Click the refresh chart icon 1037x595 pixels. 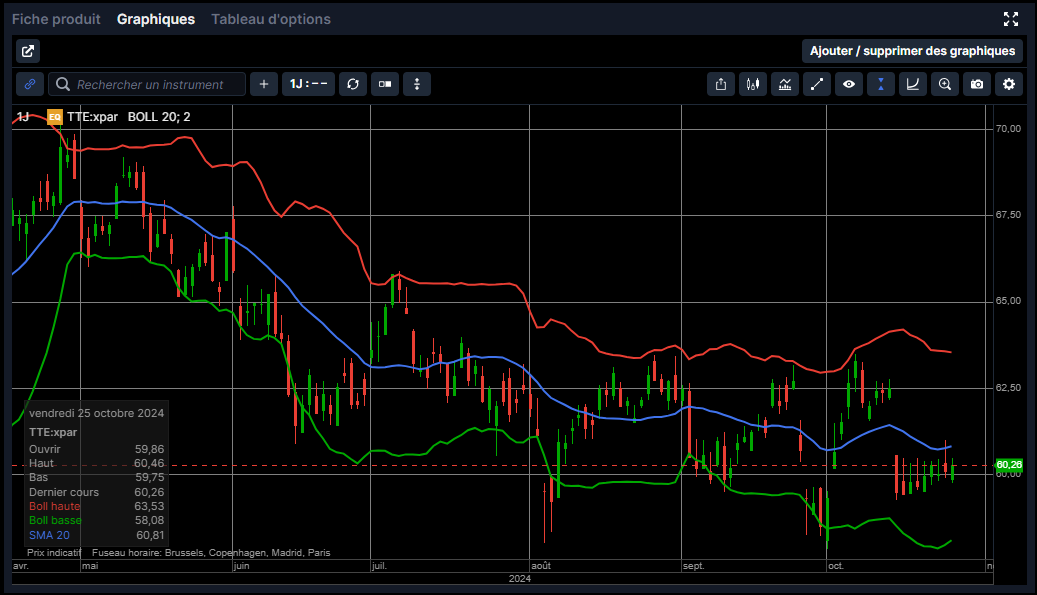(x=353, y=84)
